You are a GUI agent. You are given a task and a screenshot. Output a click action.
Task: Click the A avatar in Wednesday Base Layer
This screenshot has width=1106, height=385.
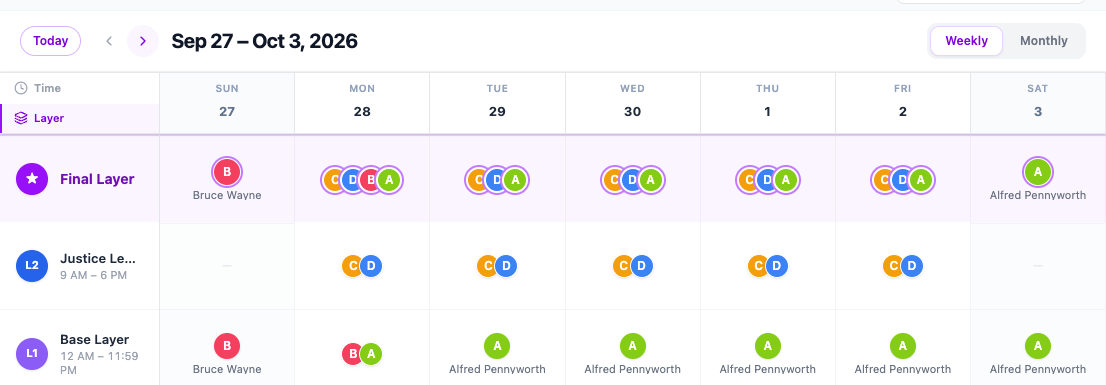tap(633, 346)
